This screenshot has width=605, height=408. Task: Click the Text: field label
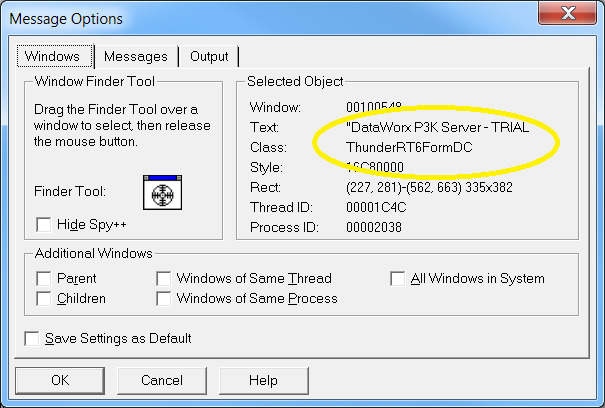click(264, 127)
